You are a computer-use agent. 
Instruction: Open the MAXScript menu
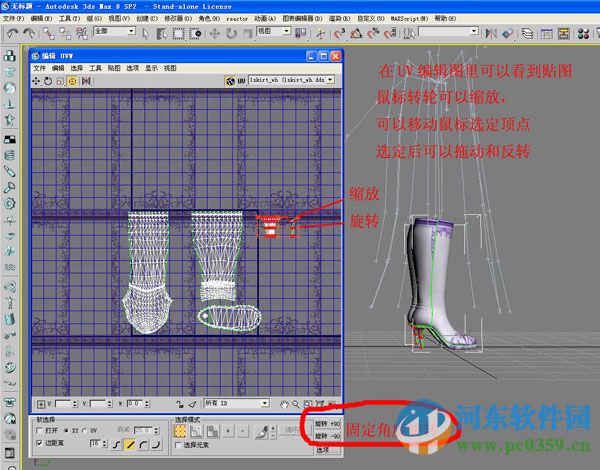409,18
